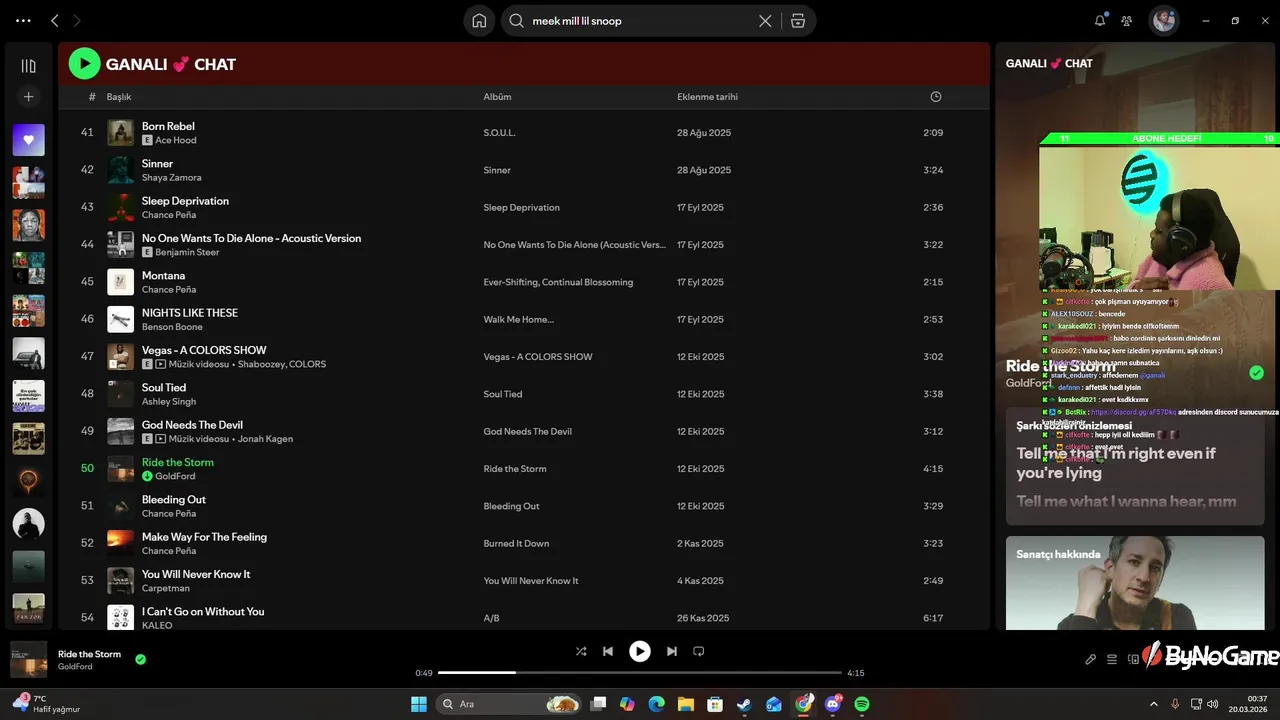The width and height of the screenshot is (1280, 720).
Task: Sort tracks by the # column
Action: pos(92,97)
